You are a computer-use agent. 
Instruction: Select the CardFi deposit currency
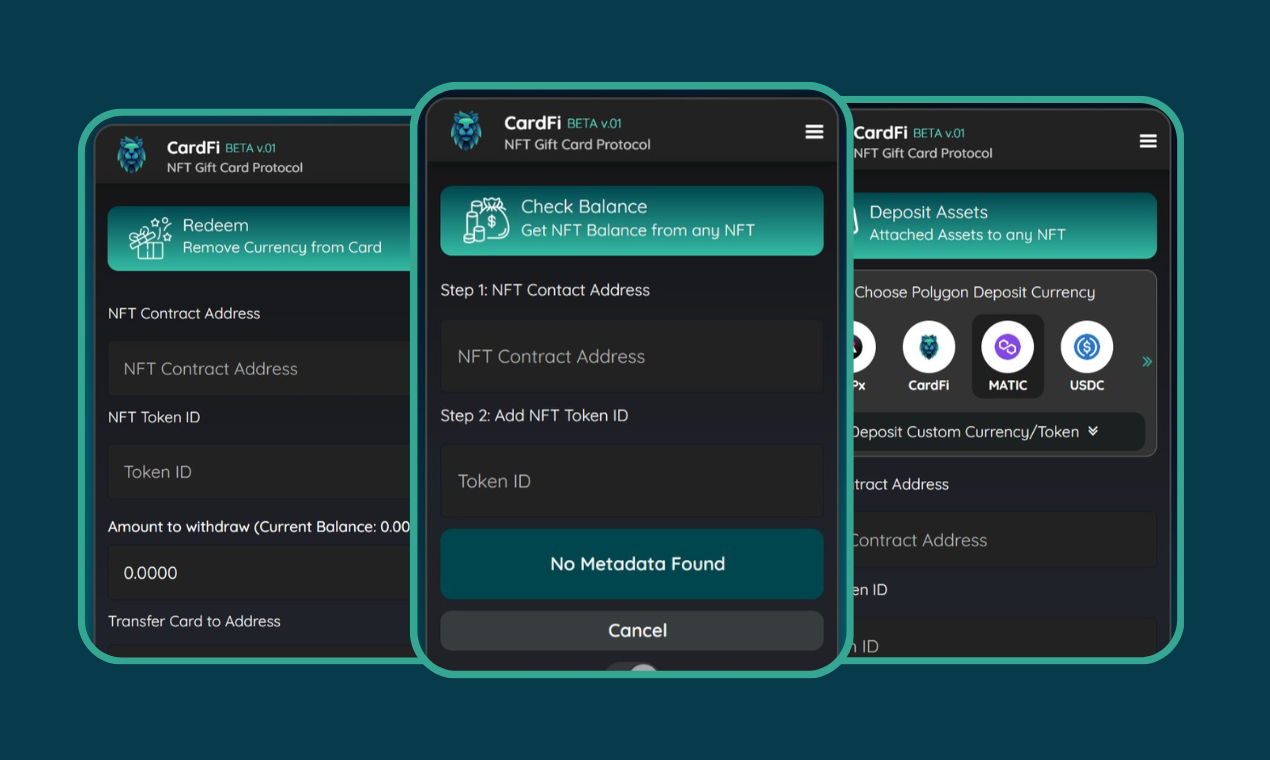[929, 358]
